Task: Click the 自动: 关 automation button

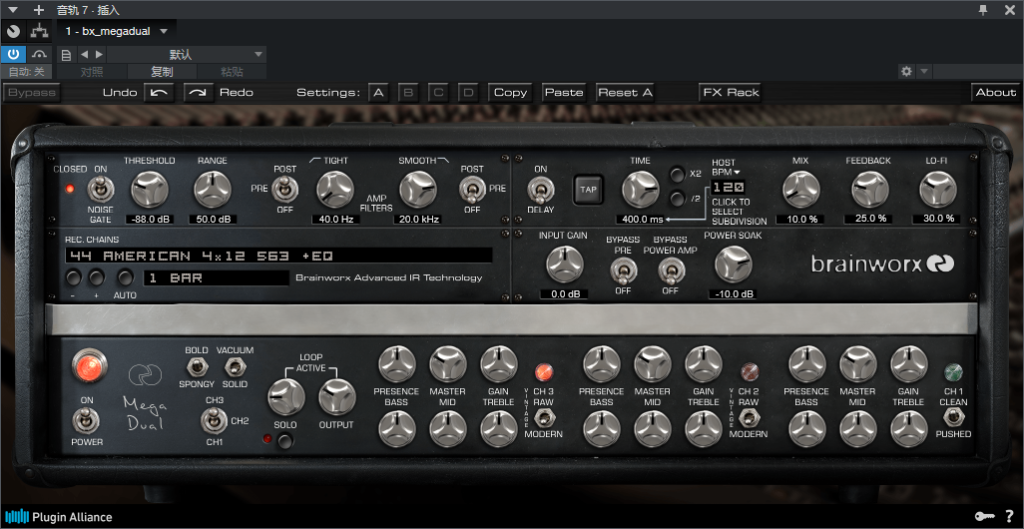Action: (x=26, y=72)
